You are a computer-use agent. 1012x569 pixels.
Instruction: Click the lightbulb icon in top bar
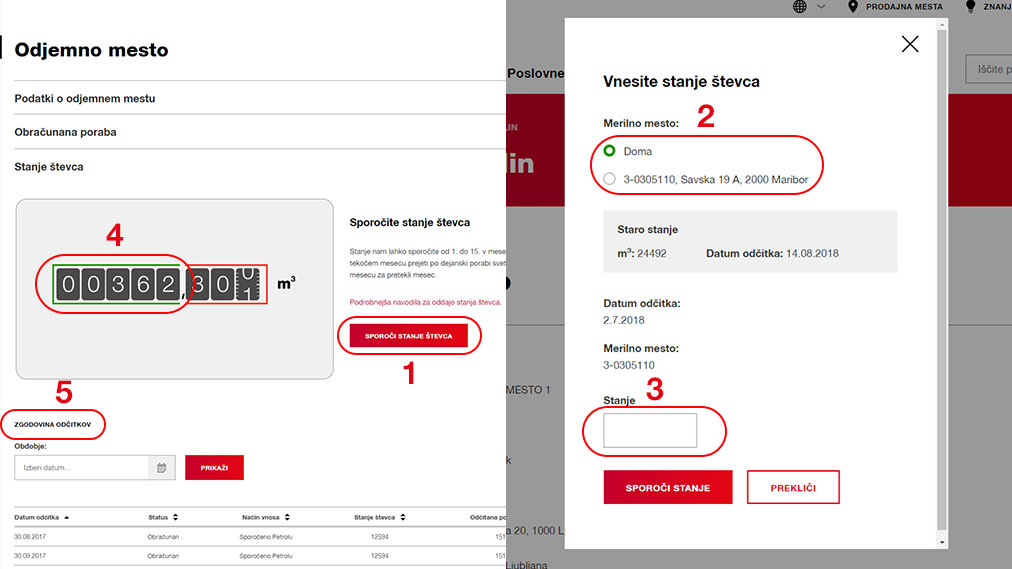click(x=969, y=7)
